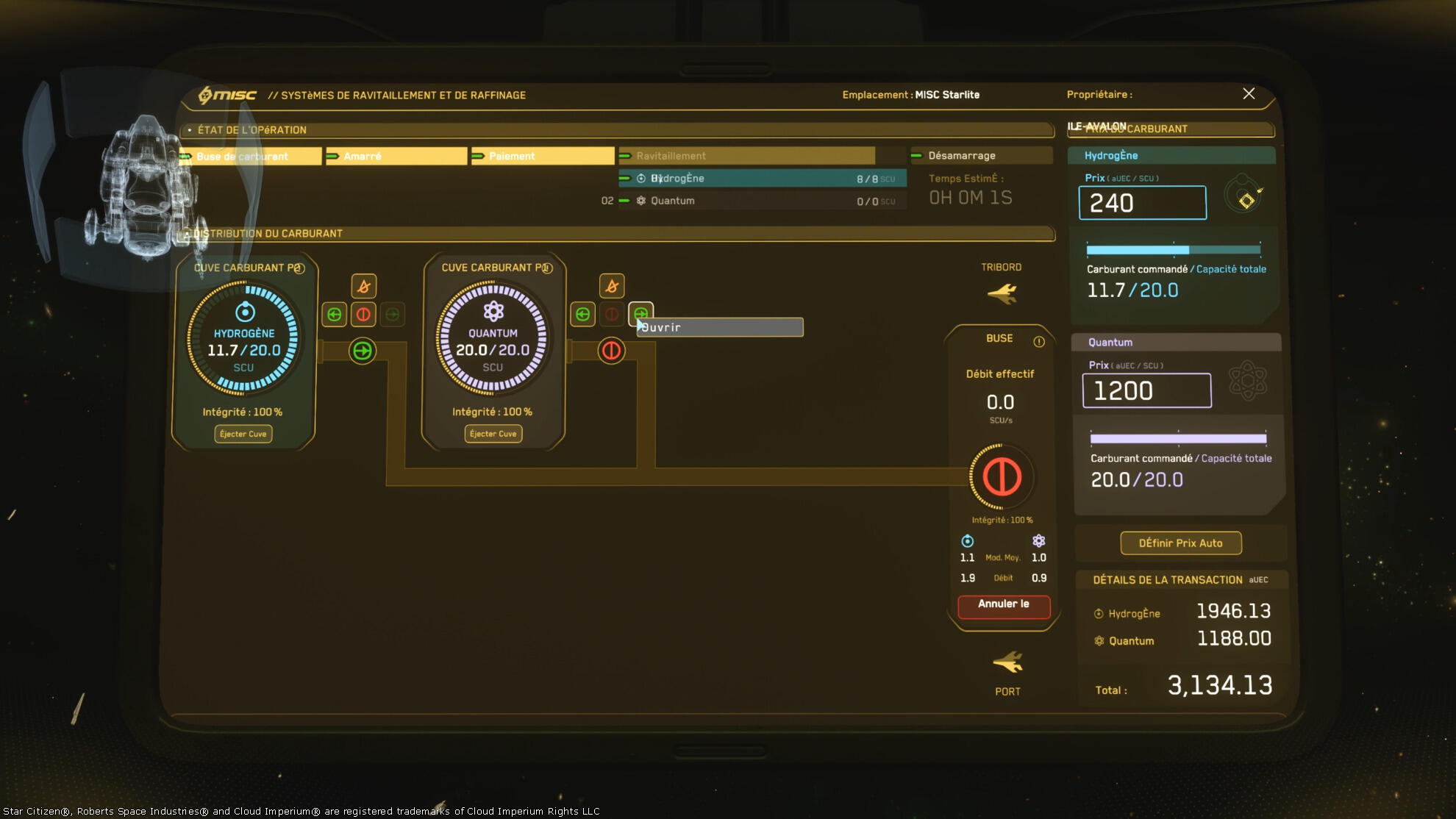Click the atom symbol inside the quantum gauge
1456x819 pixels.
click(x=493, y=312)
